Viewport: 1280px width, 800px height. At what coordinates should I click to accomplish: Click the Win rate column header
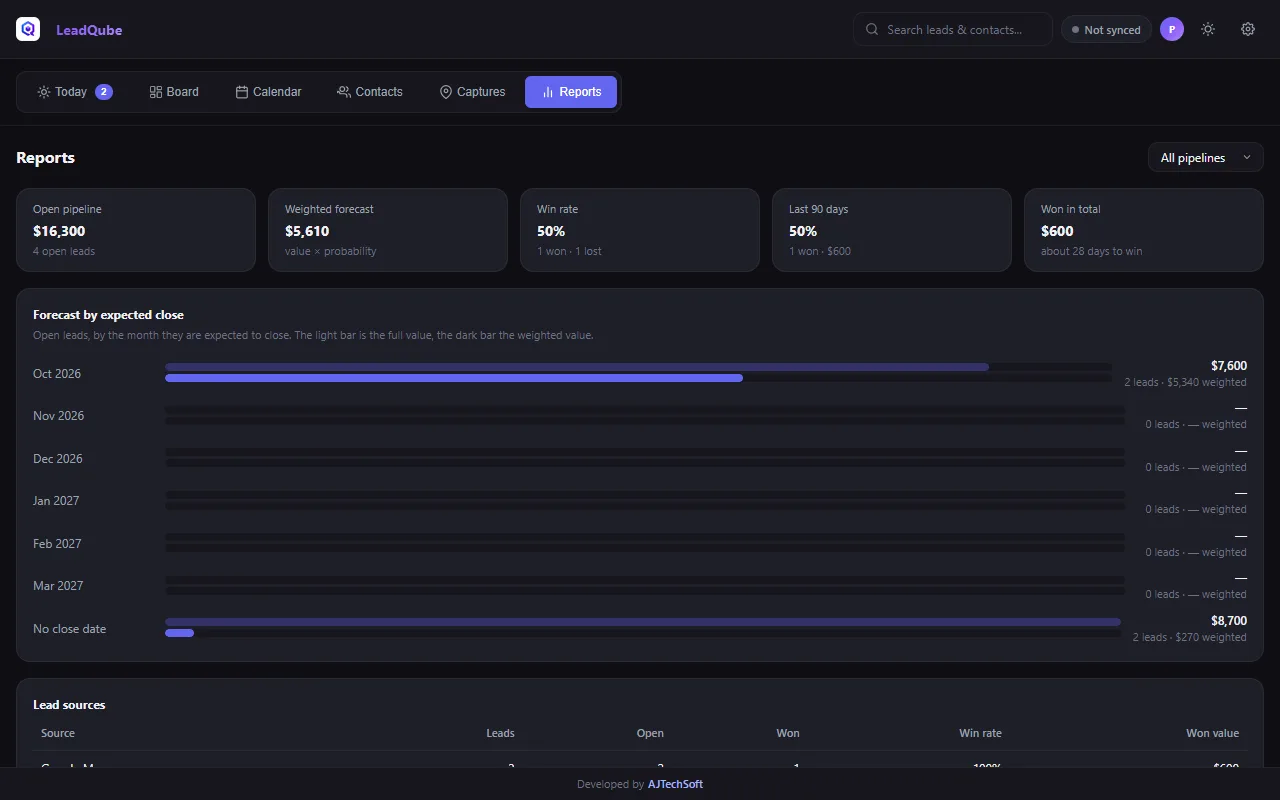click(980, 733)
